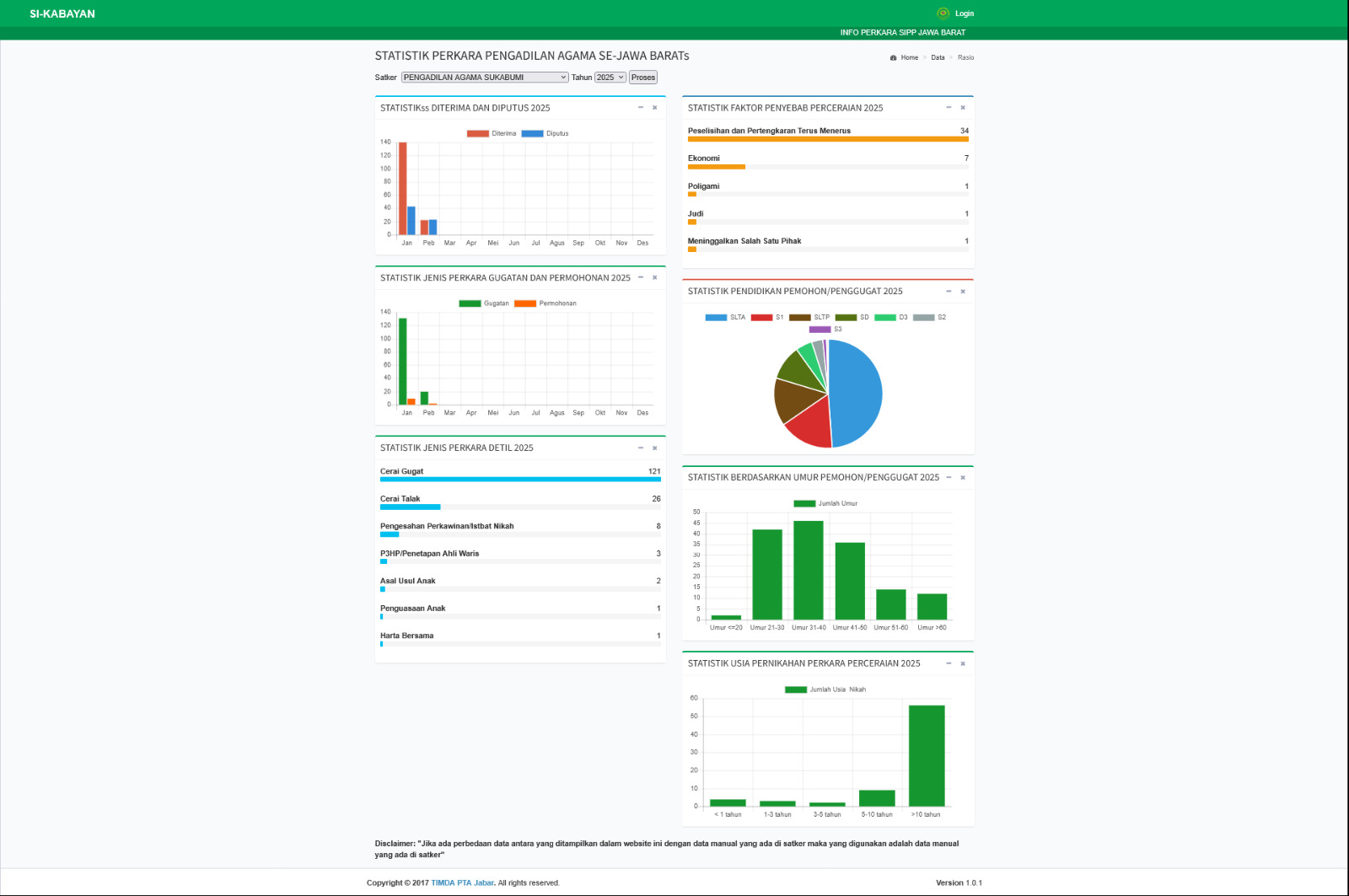Viewport: 1349px width, 896px height.
Task: Click the Home breadcrumb dashboard icon
Action: coord(893,58)
